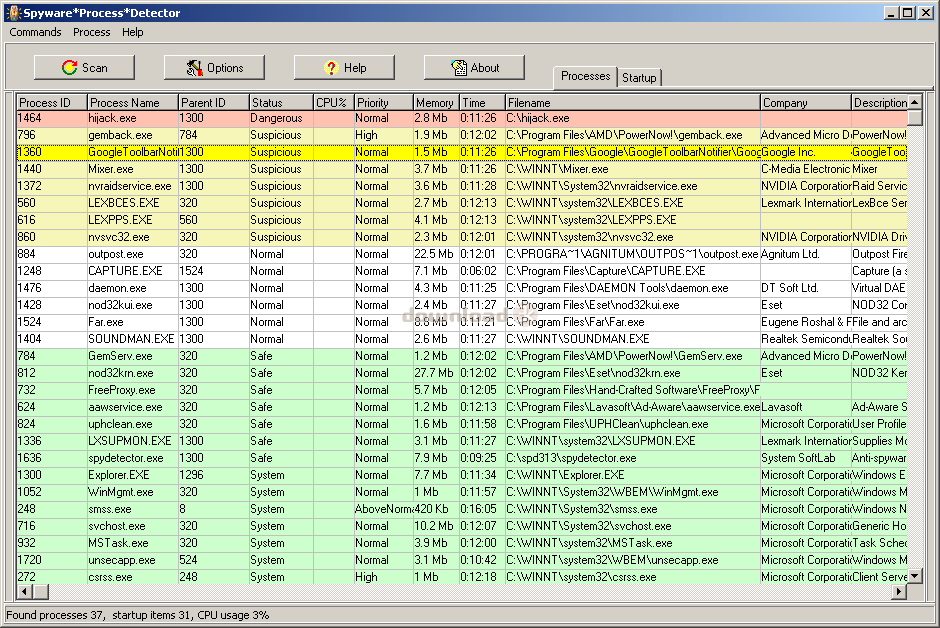Select the outpost.exe process name
Image resolution: width=940 pixels, height=628 pixels.
coord(116,254)
